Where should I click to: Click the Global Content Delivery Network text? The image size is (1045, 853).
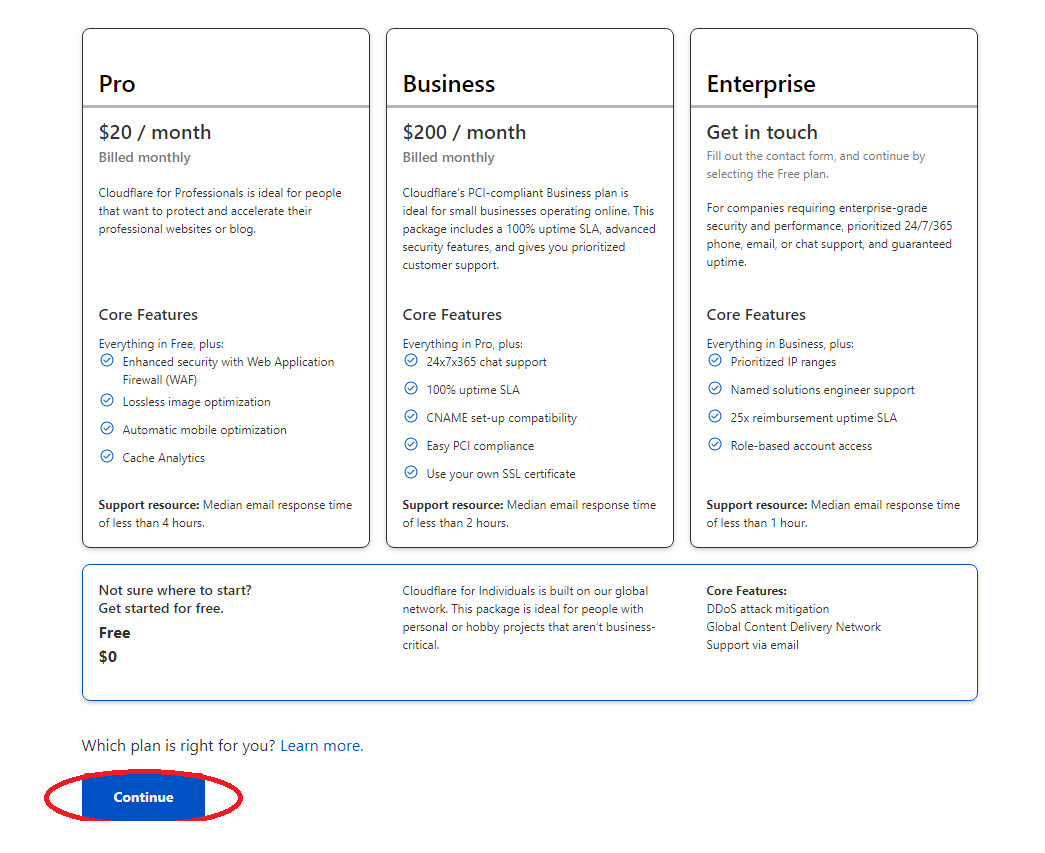coord(794,627)
